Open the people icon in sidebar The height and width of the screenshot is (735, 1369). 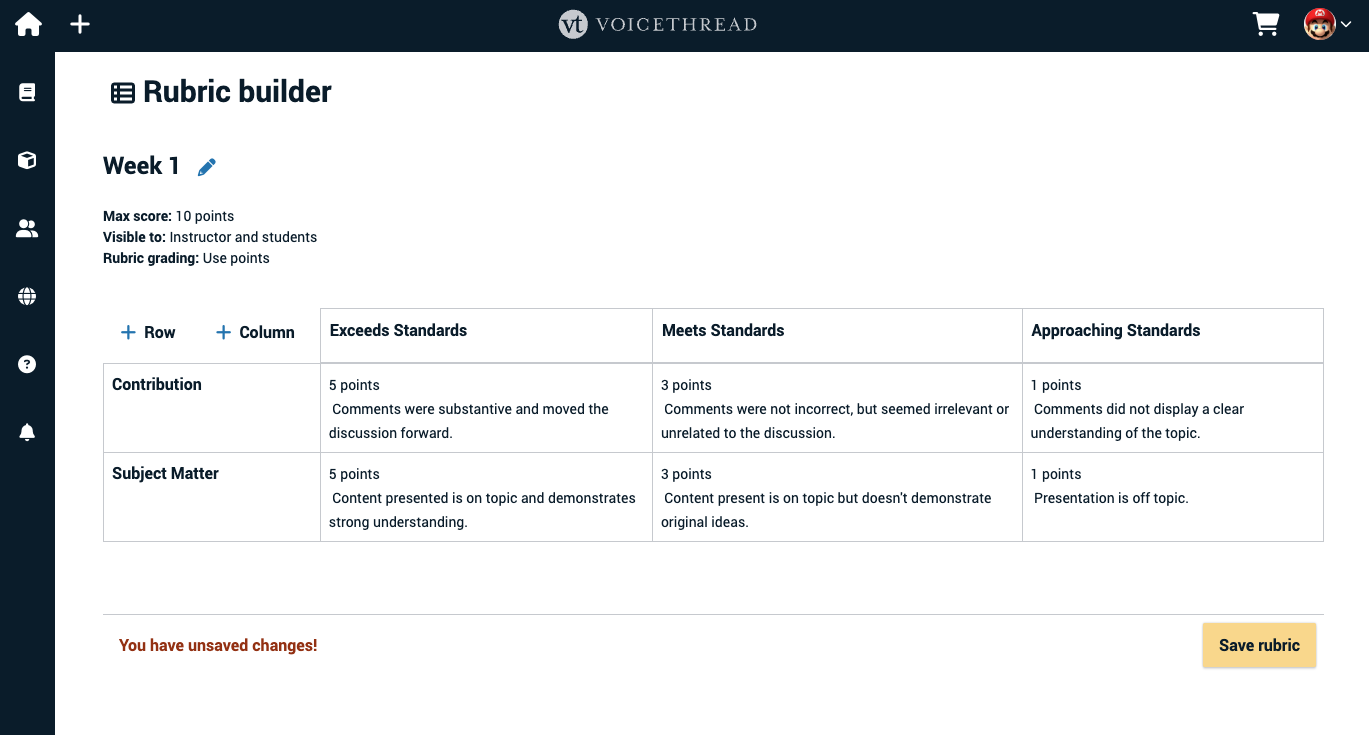27,228
